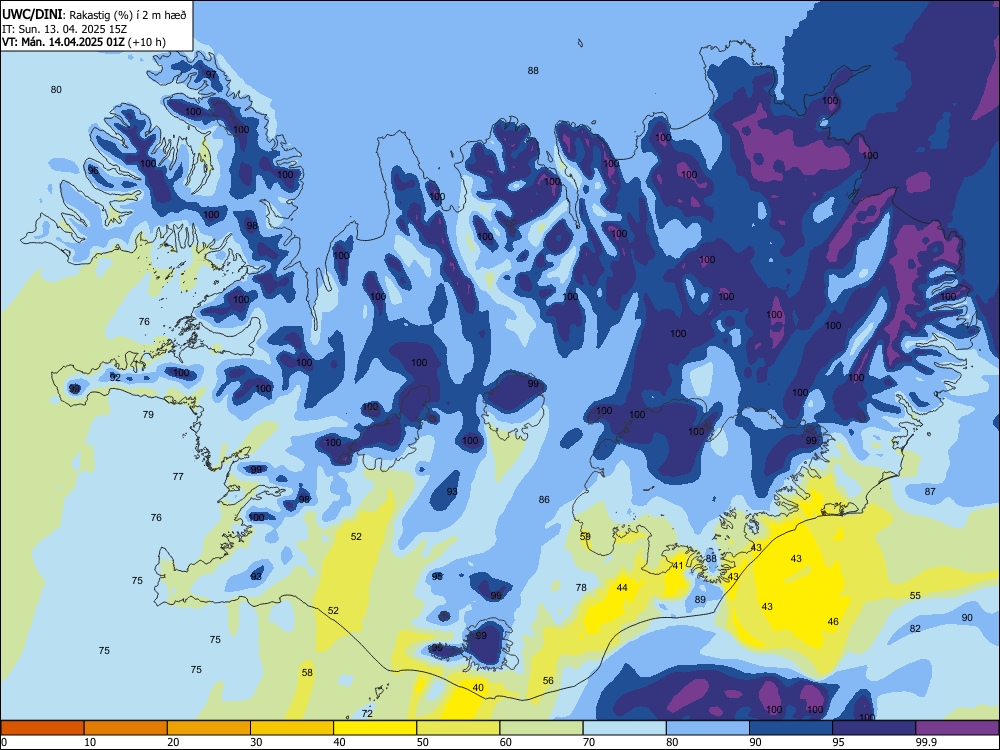The width and height of the screenshot is (1000, 750).
Task: Pick the legend swatch between 20 and 30
Action: 209,728
